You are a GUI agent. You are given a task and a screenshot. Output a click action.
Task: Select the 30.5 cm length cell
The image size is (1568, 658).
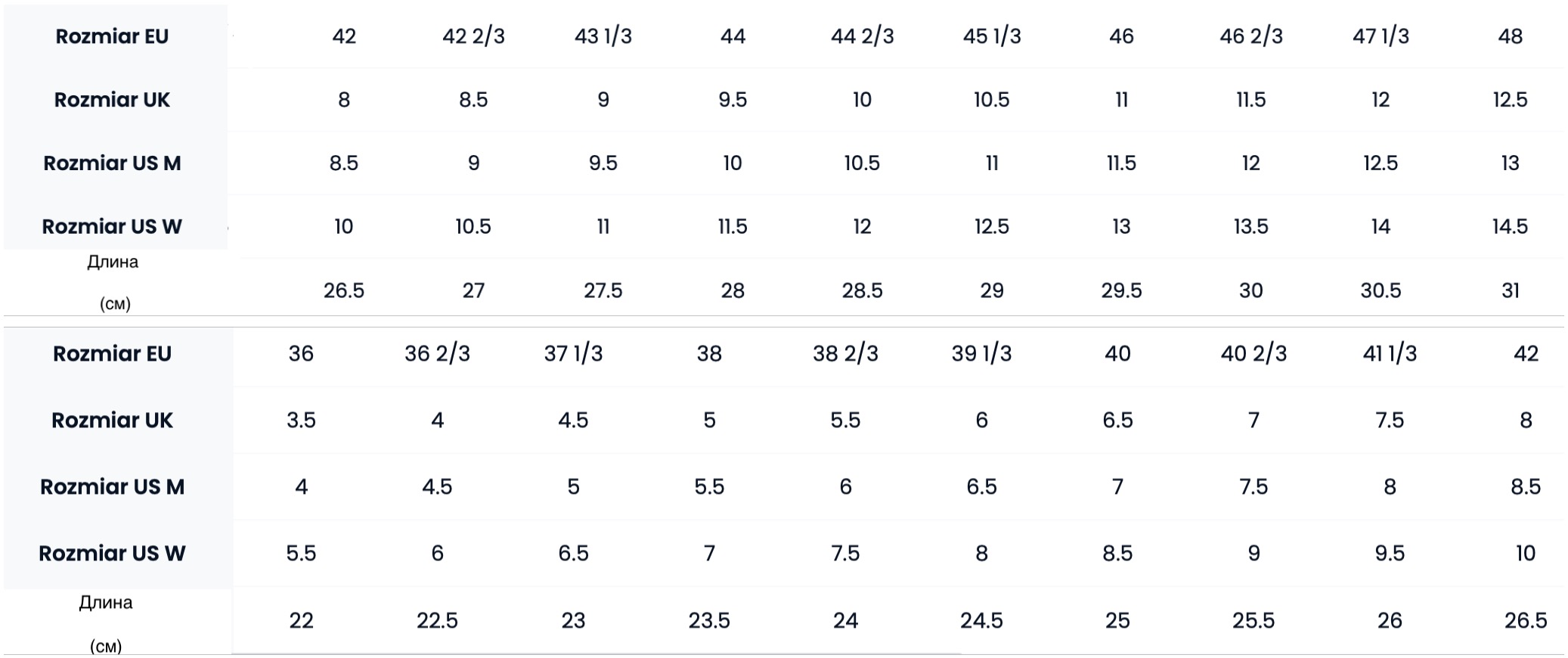(x=1381, y=290)
